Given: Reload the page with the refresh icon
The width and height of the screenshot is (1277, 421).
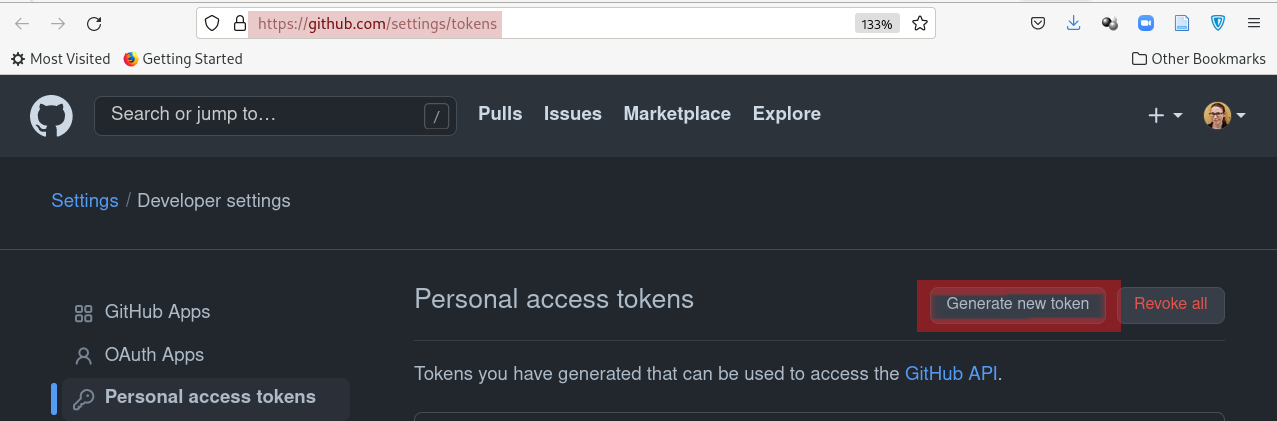Looking at the screenshot, I should coord(94,23).
